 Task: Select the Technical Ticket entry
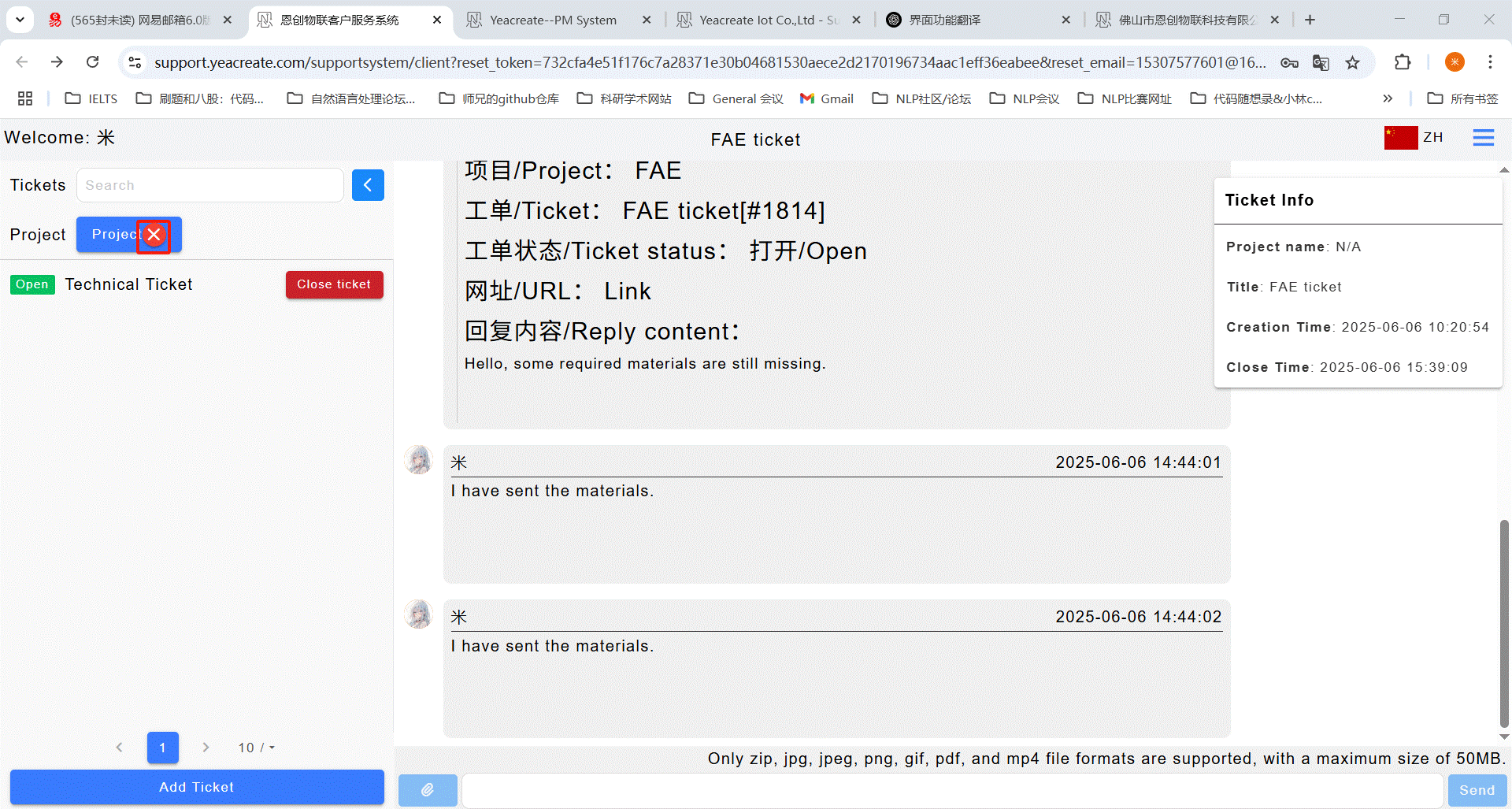[x=128, y=284]
